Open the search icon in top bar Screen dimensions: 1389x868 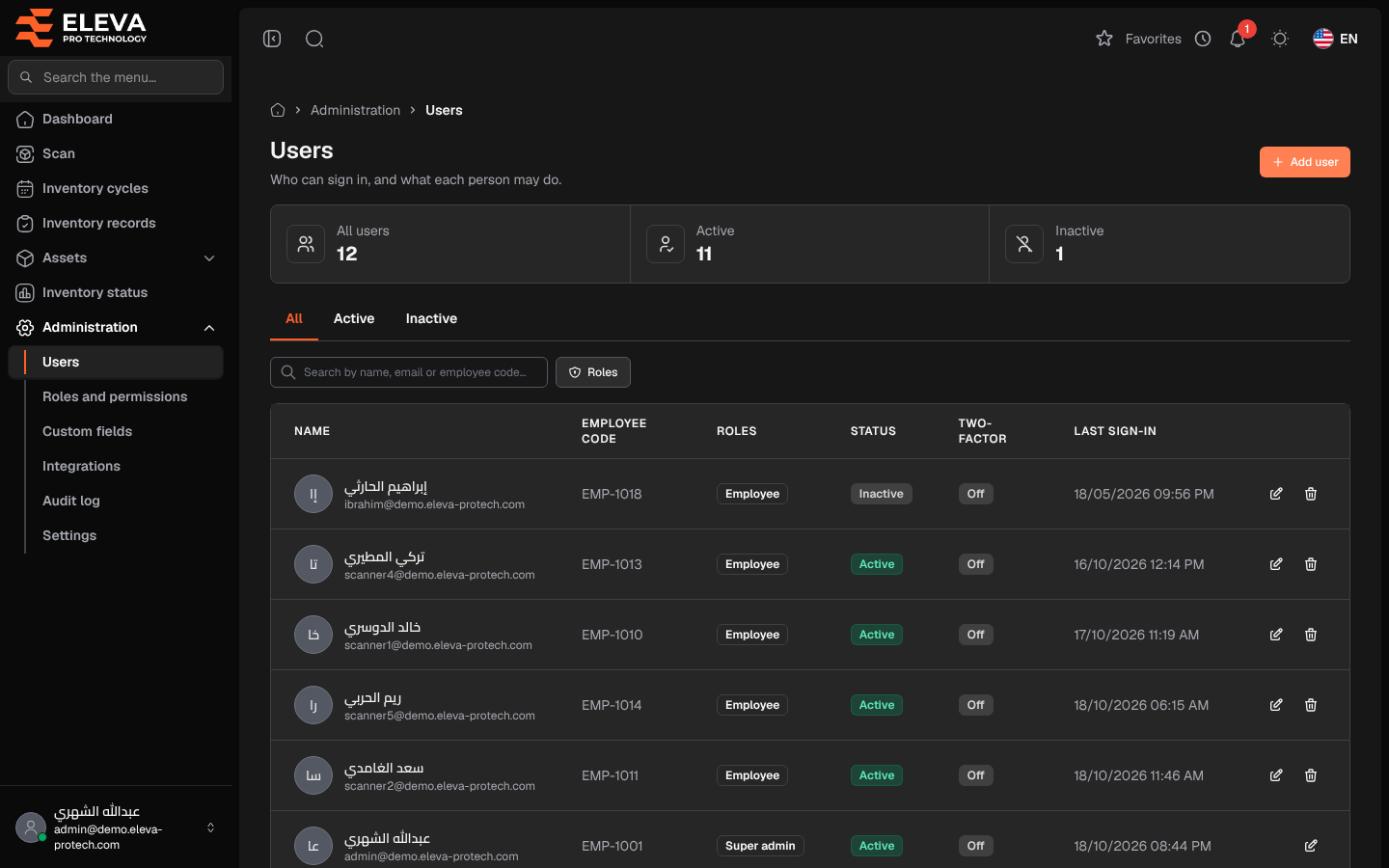pyautogui.click(x=314, y=39)
